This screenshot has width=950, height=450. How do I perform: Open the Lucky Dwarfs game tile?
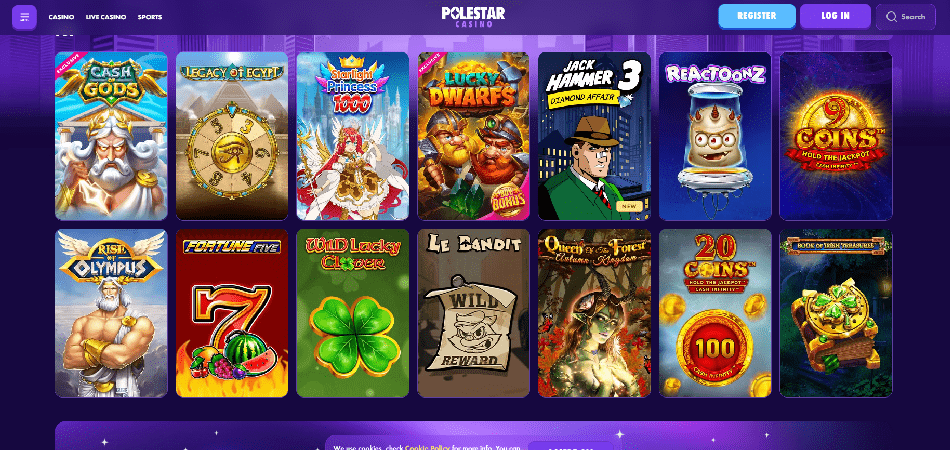(473, 136)
